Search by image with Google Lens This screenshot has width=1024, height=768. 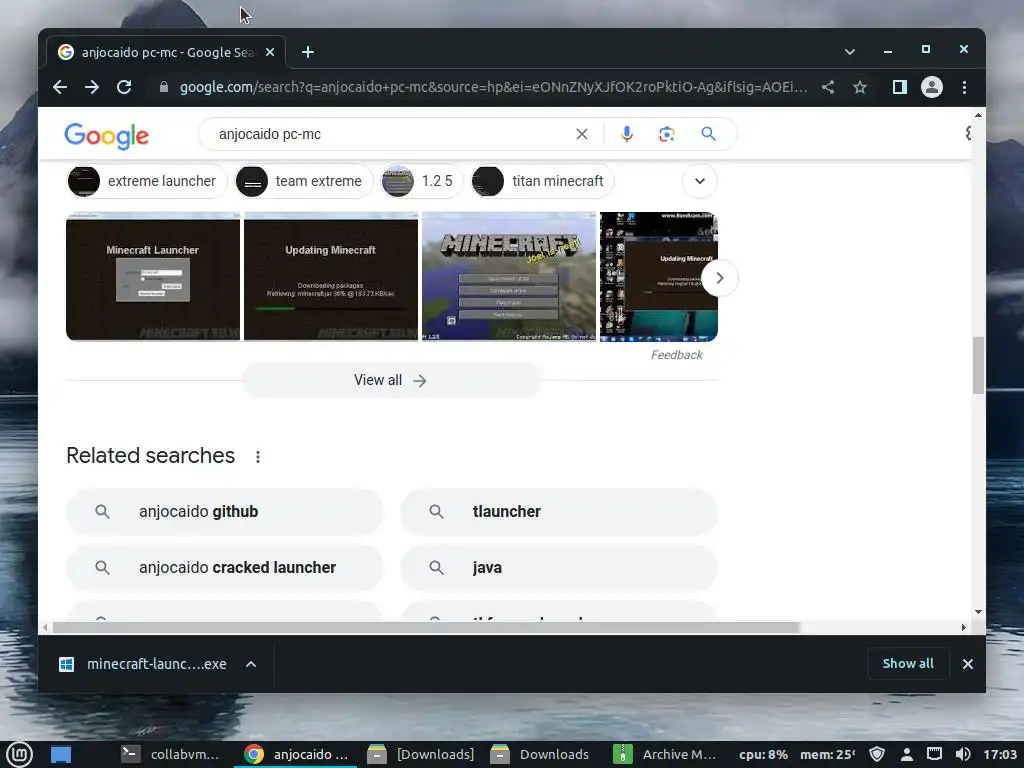pos(666,134)
